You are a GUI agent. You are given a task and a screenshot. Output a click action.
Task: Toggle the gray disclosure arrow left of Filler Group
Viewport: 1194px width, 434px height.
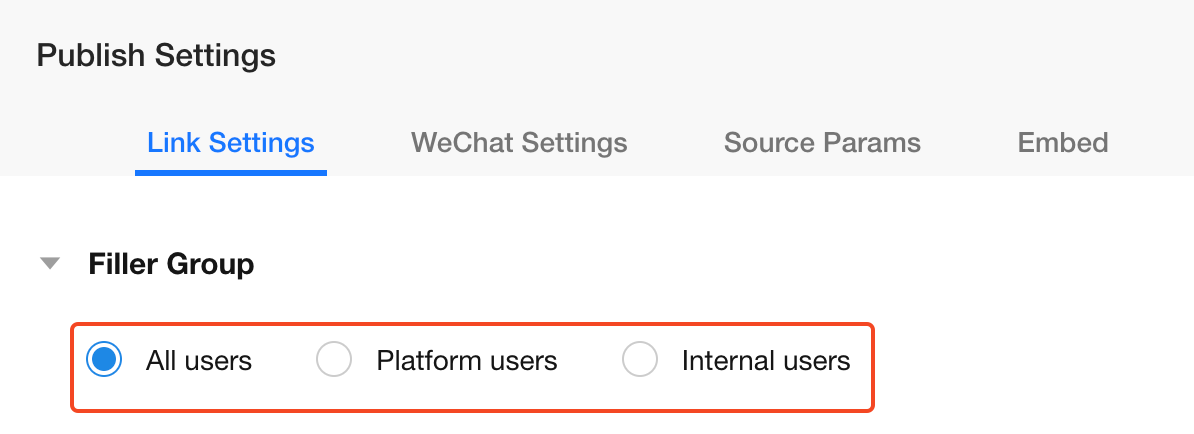[x=49, y=265]
